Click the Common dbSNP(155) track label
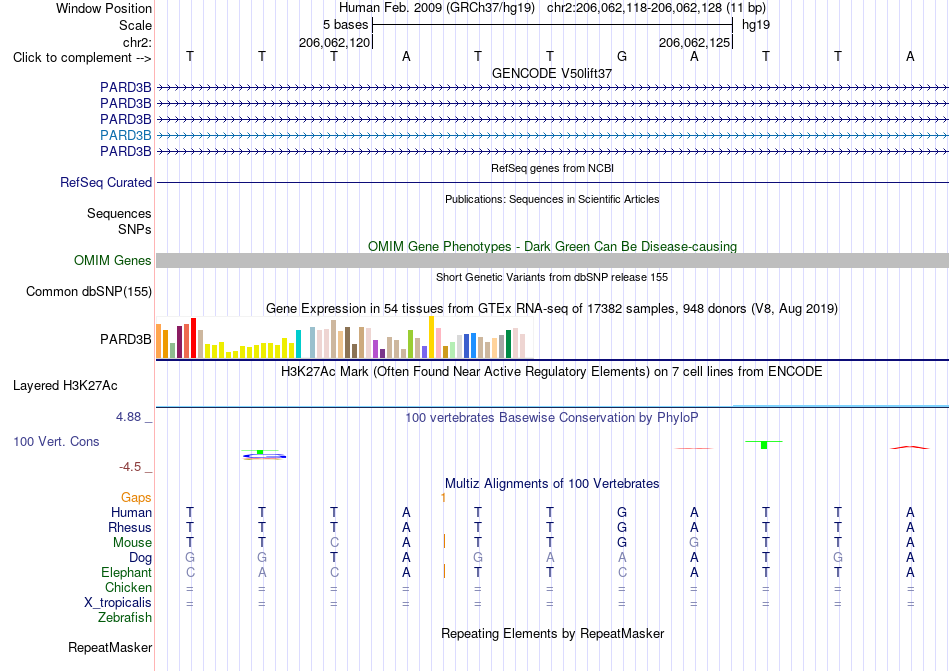Viewport: 950px width, 671px height. pos(89,291)
